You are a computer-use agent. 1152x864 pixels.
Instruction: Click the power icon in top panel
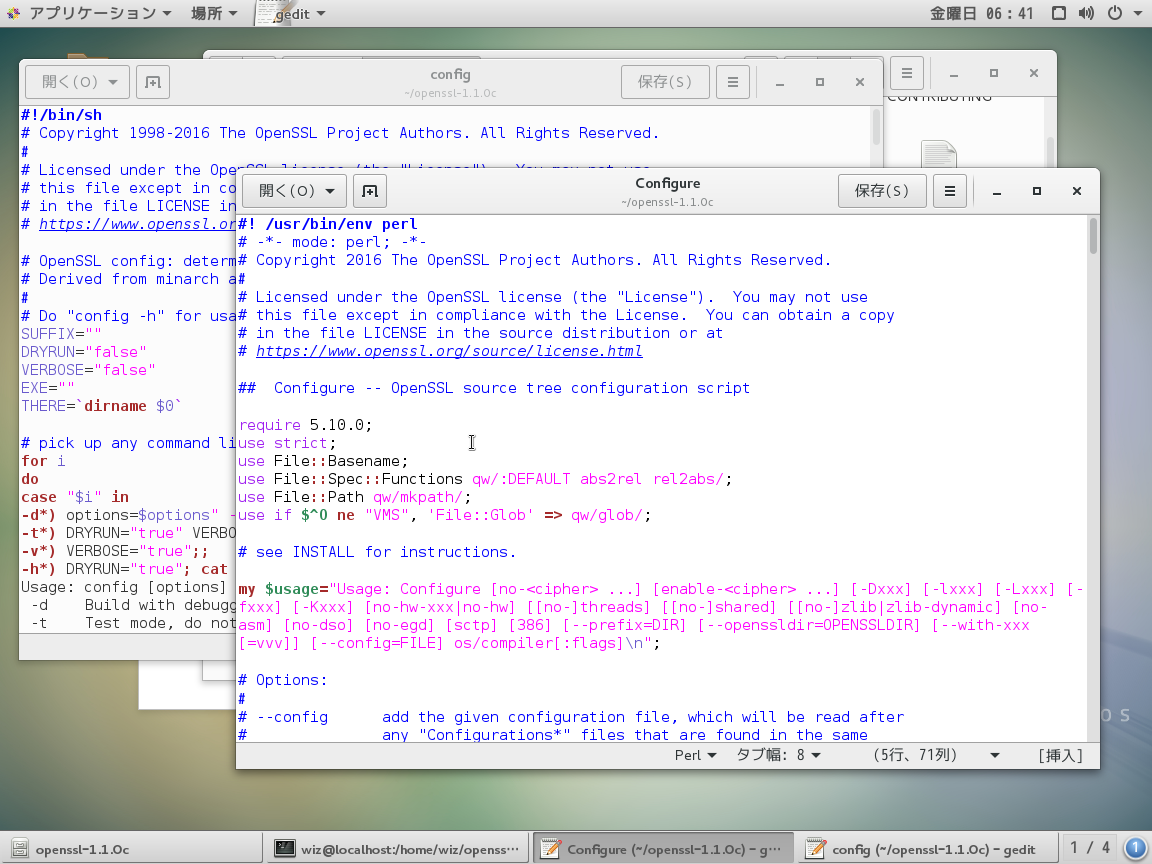point(1115,13)
